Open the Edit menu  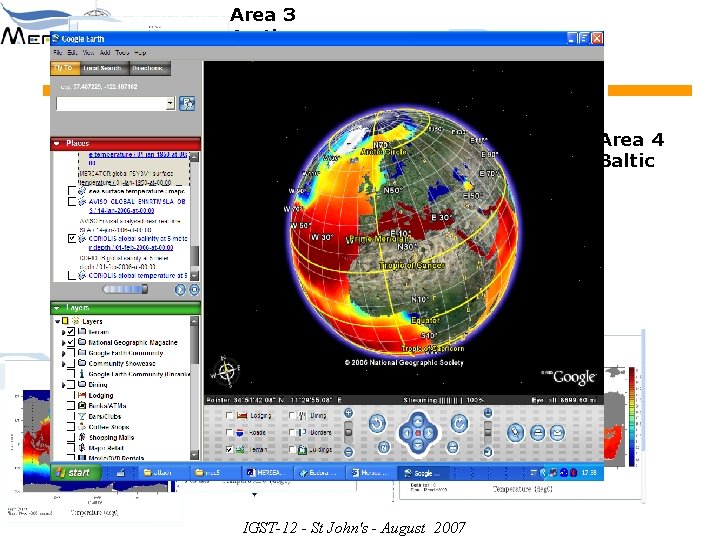[x=72, y=52]
